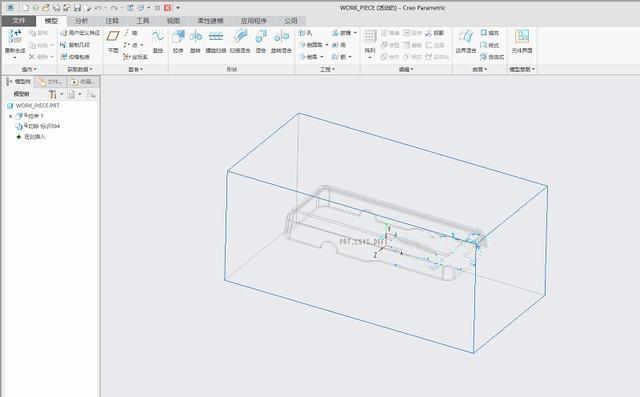Select the Revolve (旋转) tool
The image size is (640, 397).
pos(196,41)
